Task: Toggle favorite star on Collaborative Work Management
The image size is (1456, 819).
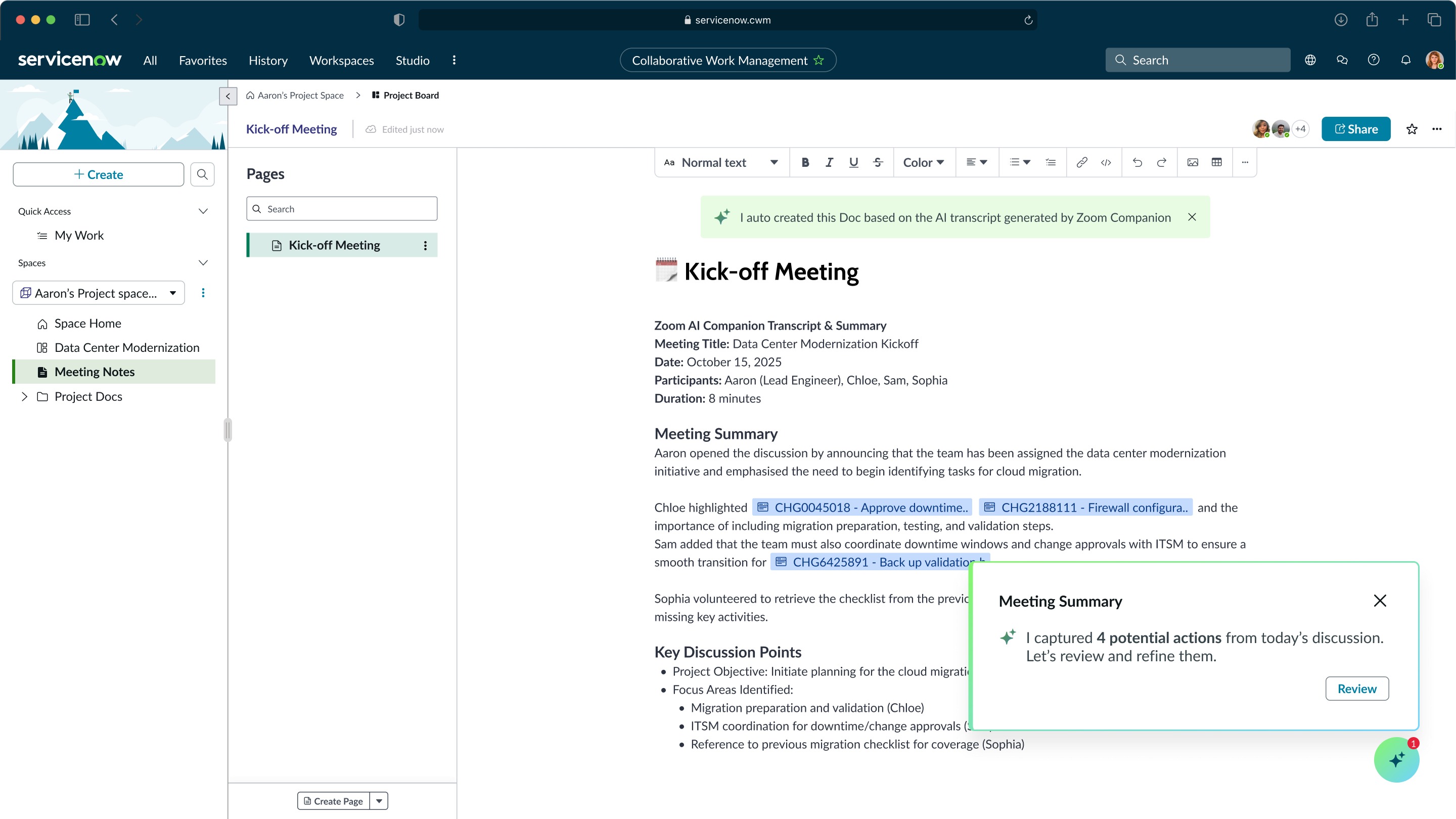Action: coord(819,61)
